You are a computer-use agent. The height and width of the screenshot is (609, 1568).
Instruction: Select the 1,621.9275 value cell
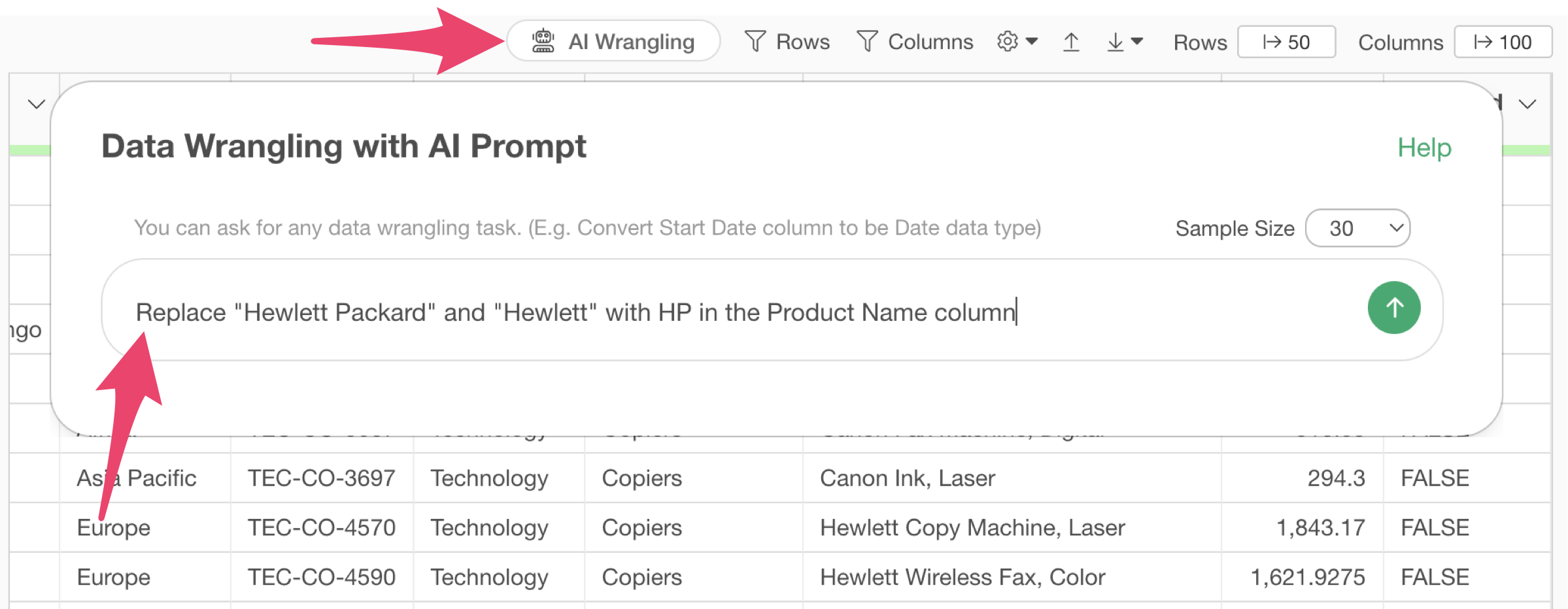(x=1302, y=577)
